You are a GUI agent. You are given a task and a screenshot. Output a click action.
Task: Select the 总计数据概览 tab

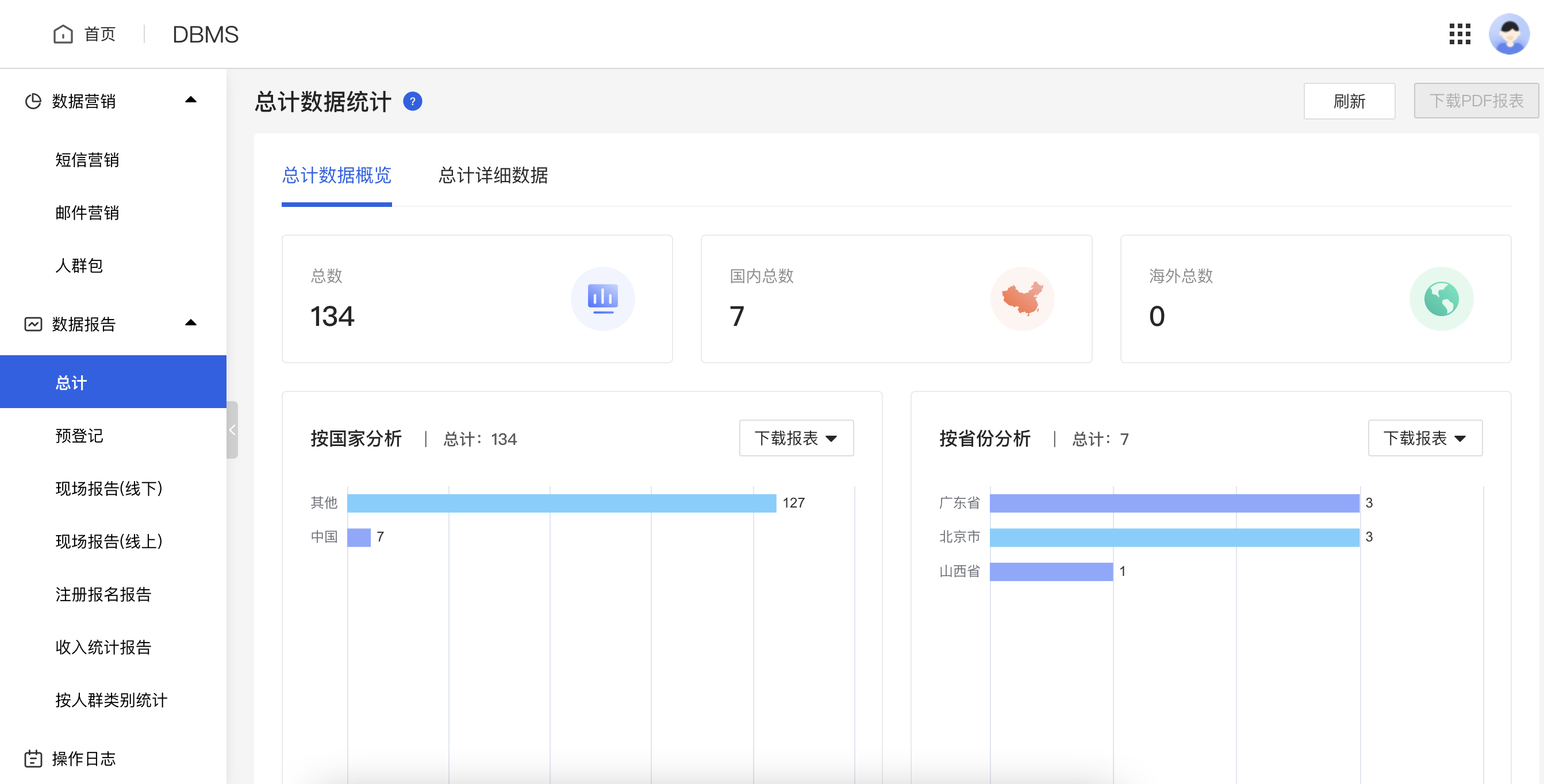point(337,176)
